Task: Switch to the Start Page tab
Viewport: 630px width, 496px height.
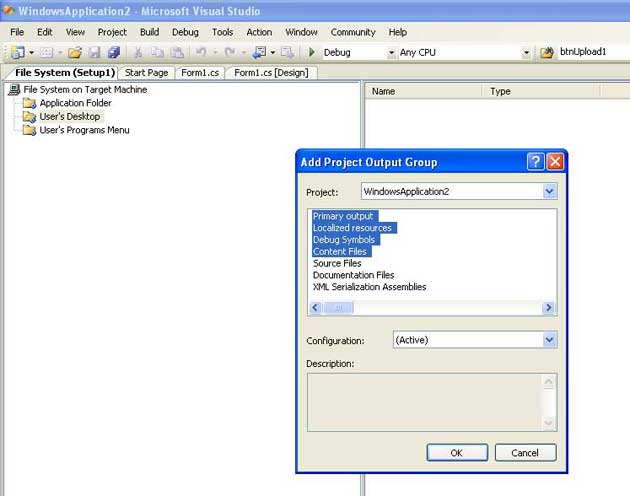Action: pos(146,73)
